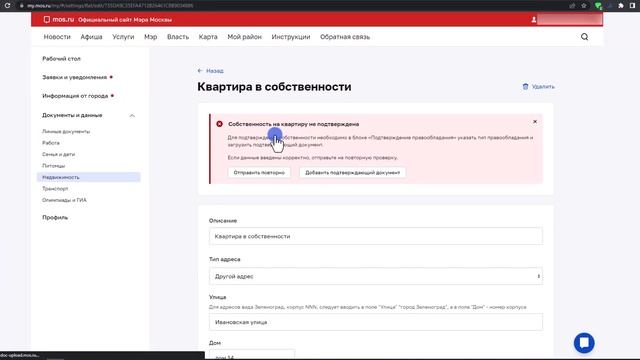Select Питомцы in the sidebar
This screenshot has height=360, width=640.
(53, 166)
